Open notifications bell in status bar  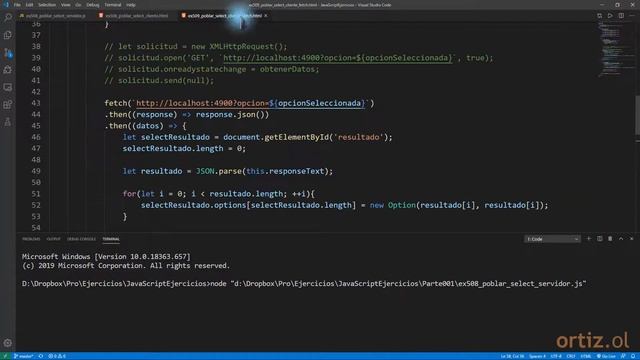point(633,356)
